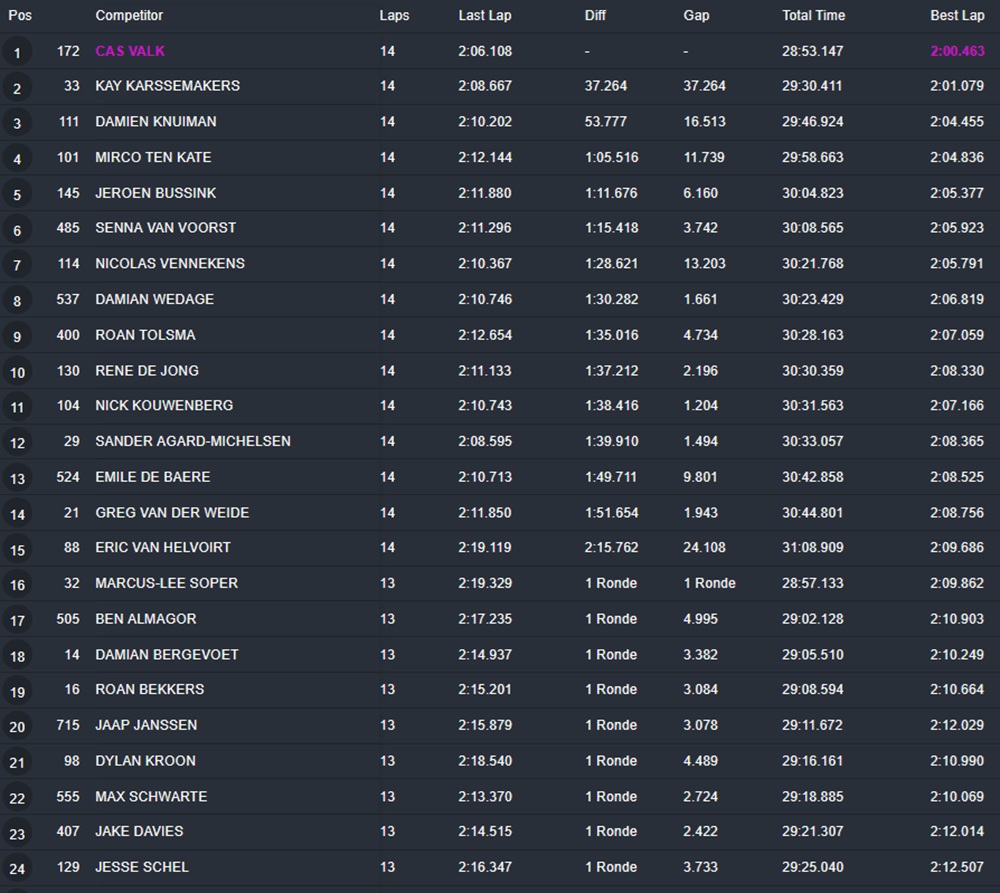
Task: Click the Laps column header
Action: (394, 15)
